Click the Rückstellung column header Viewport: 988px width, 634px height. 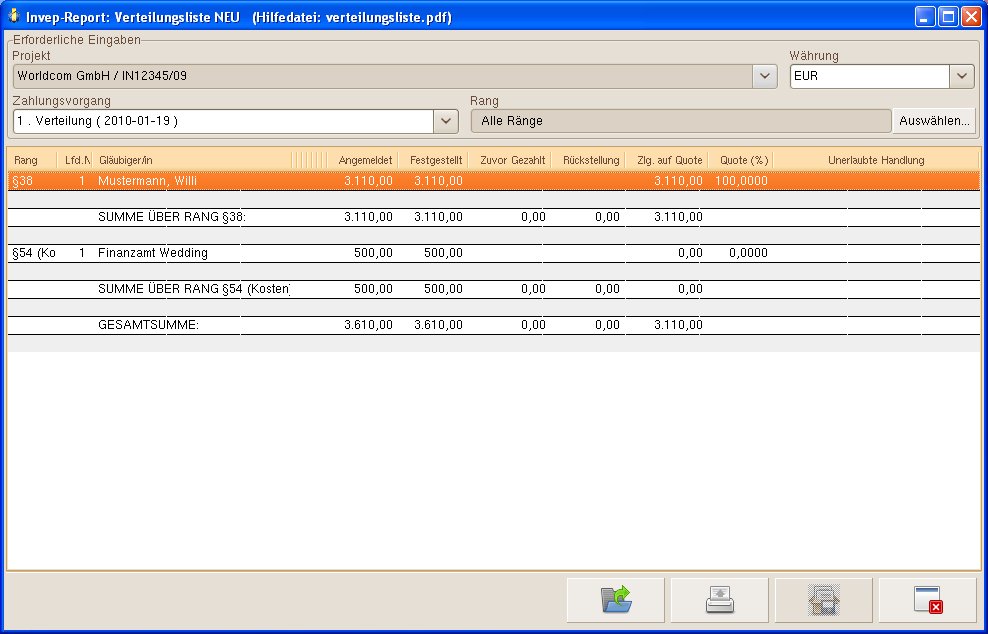point(588,160)
